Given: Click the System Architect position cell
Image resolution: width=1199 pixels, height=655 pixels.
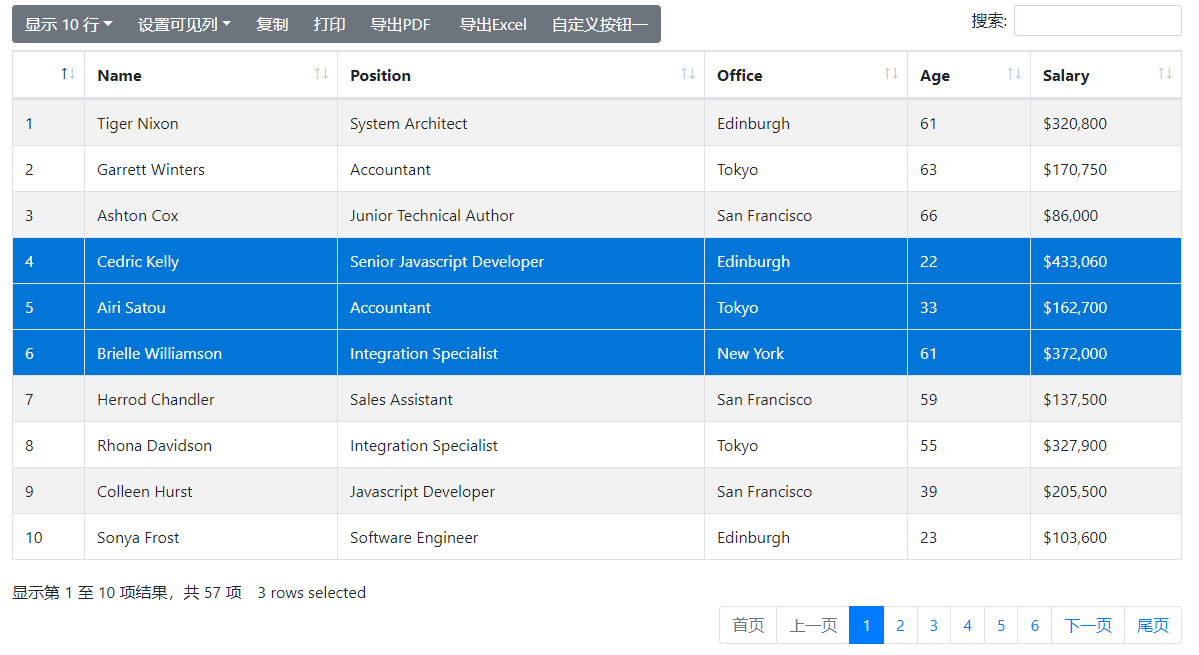Looking at the screenshot, I should click(520, 123).
